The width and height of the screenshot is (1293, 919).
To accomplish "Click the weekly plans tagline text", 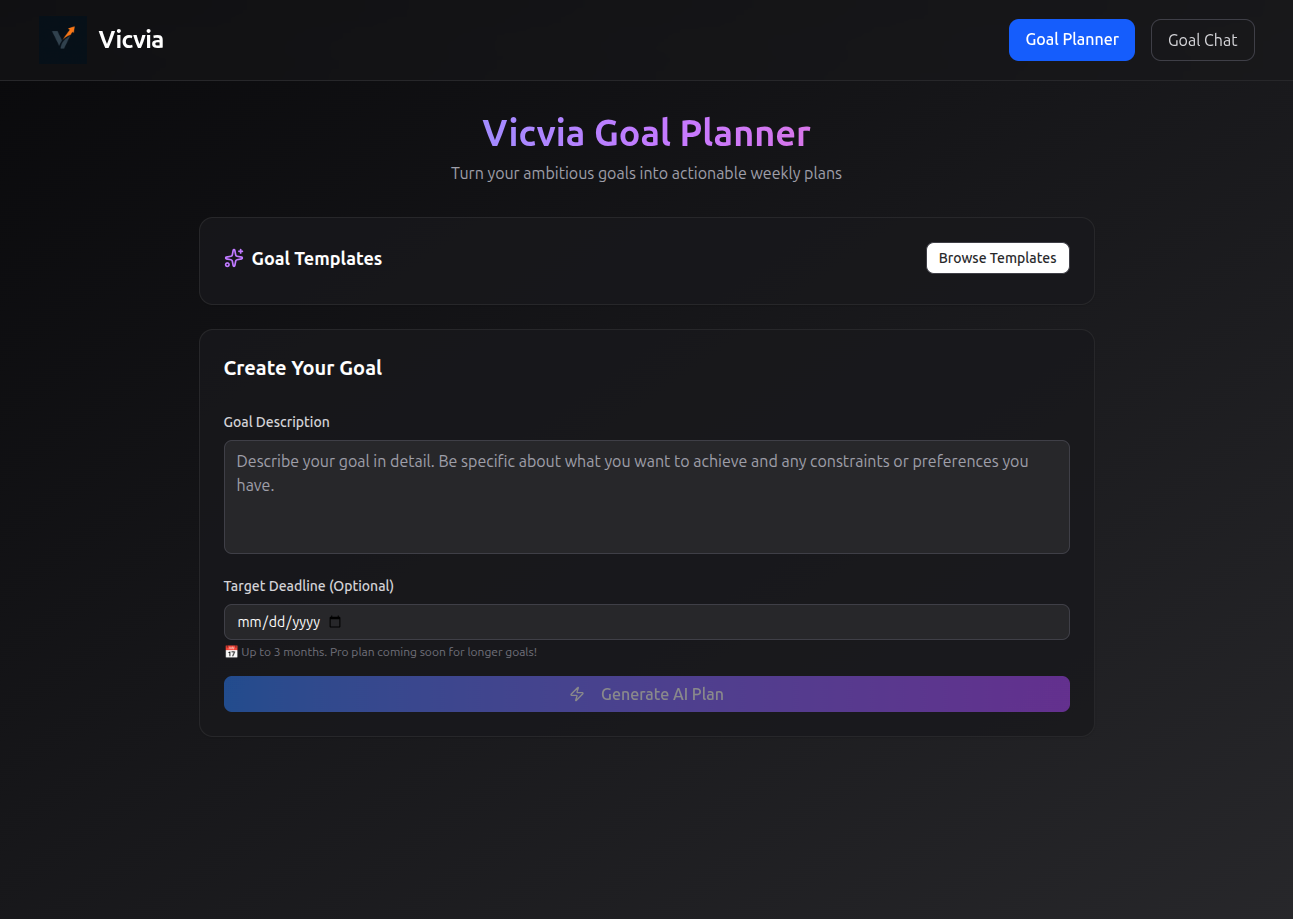I will tap(646, 173).
